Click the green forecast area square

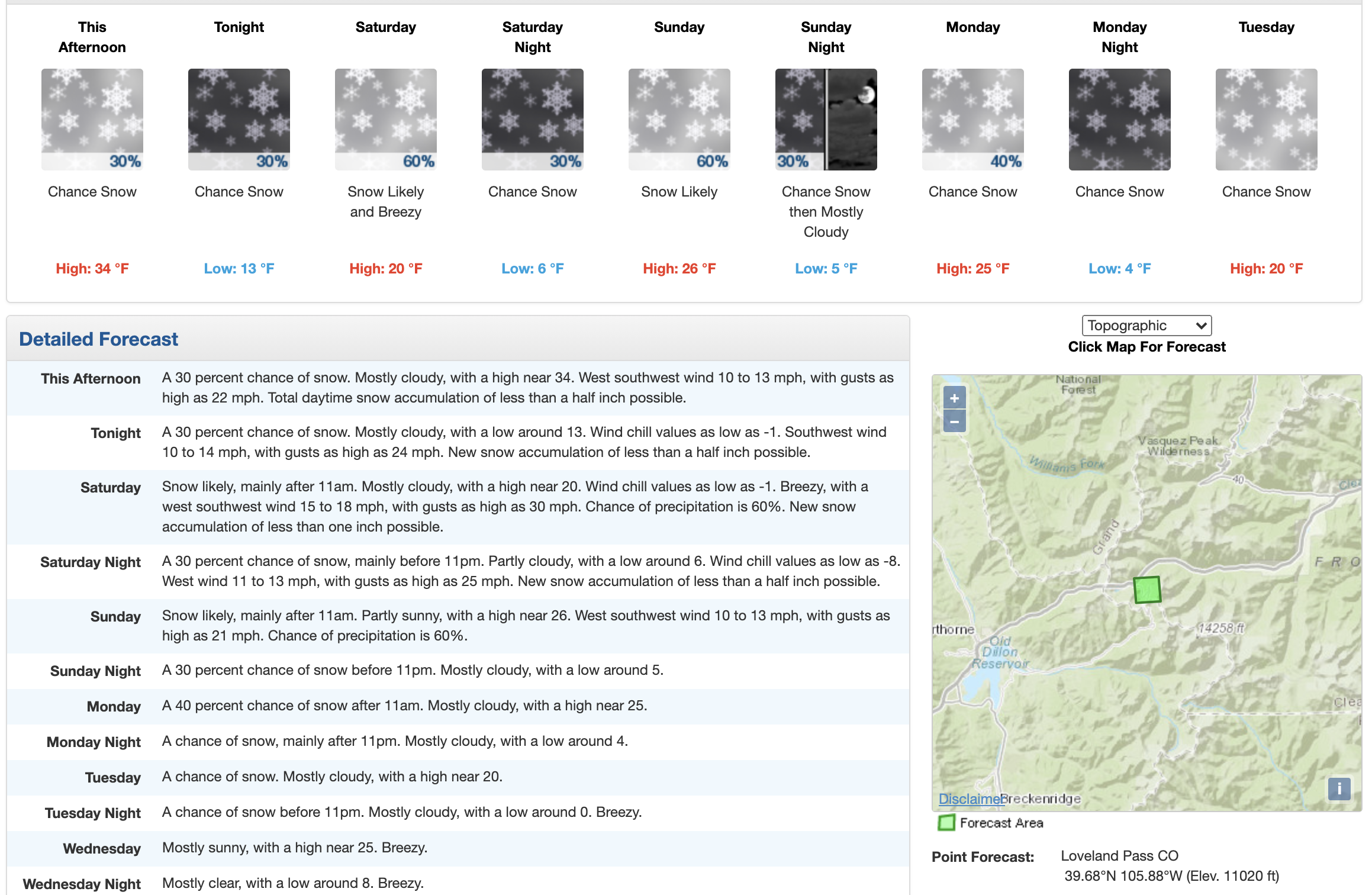(1147, 590)
